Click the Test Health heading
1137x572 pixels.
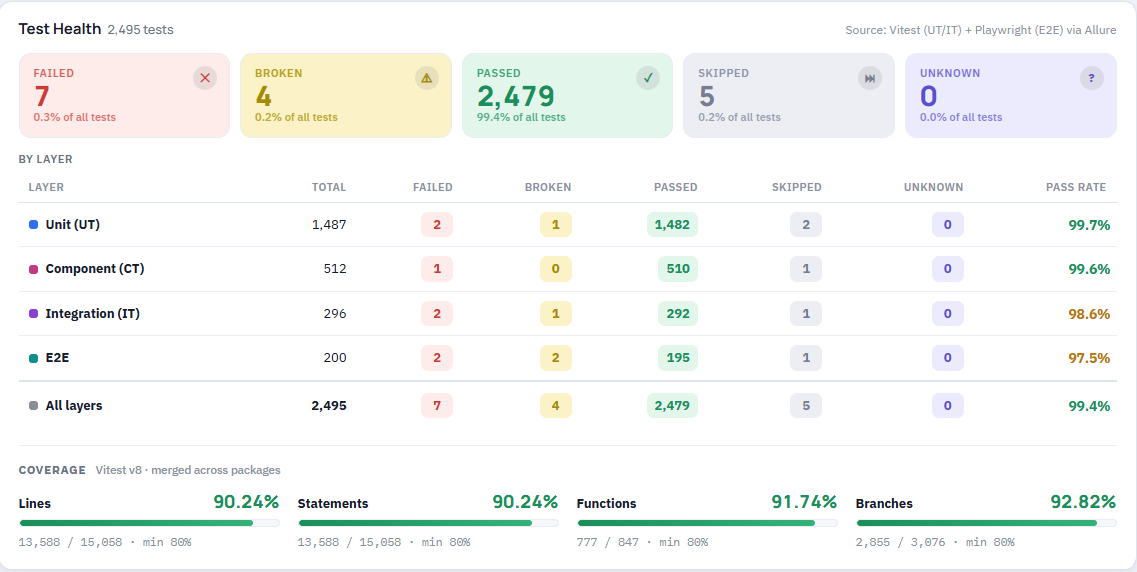pos(59,29)
